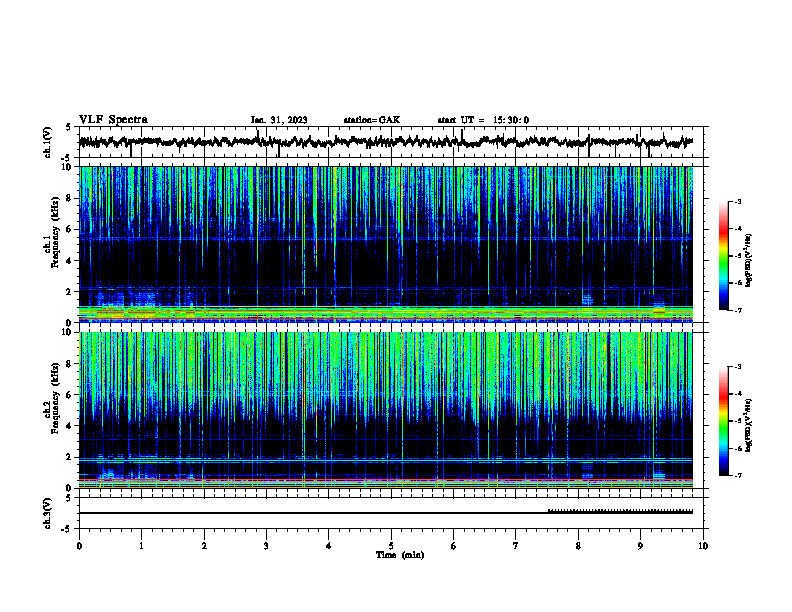Click the "Time (min)" x-axis label
Screen dimensions: 792x612
click(x=400, y=555)
